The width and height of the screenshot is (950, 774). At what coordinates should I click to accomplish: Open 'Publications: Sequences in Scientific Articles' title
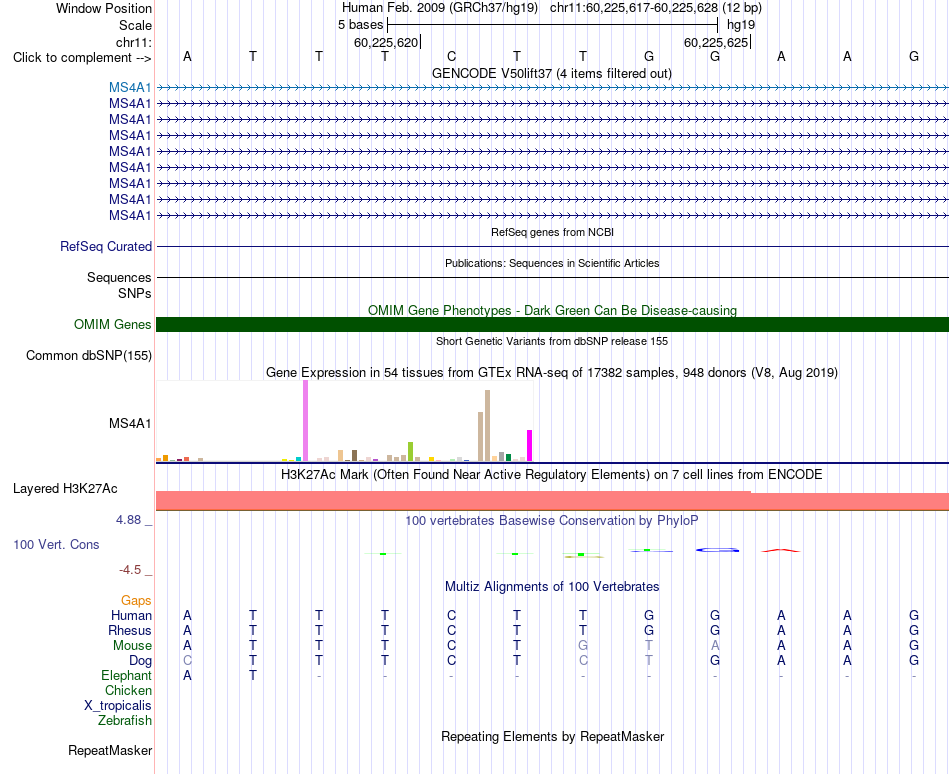[552, 263]
